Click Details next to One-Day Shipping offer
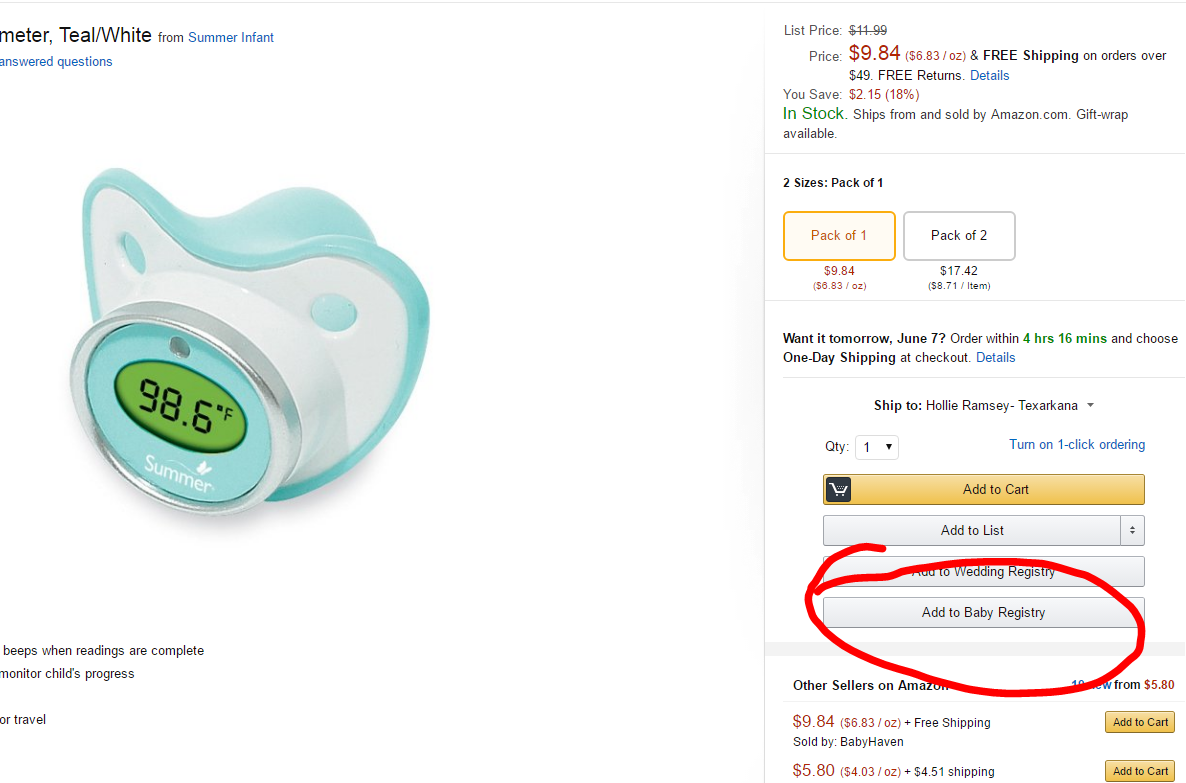The image size is (1186, 783). (x=995, y=357)
